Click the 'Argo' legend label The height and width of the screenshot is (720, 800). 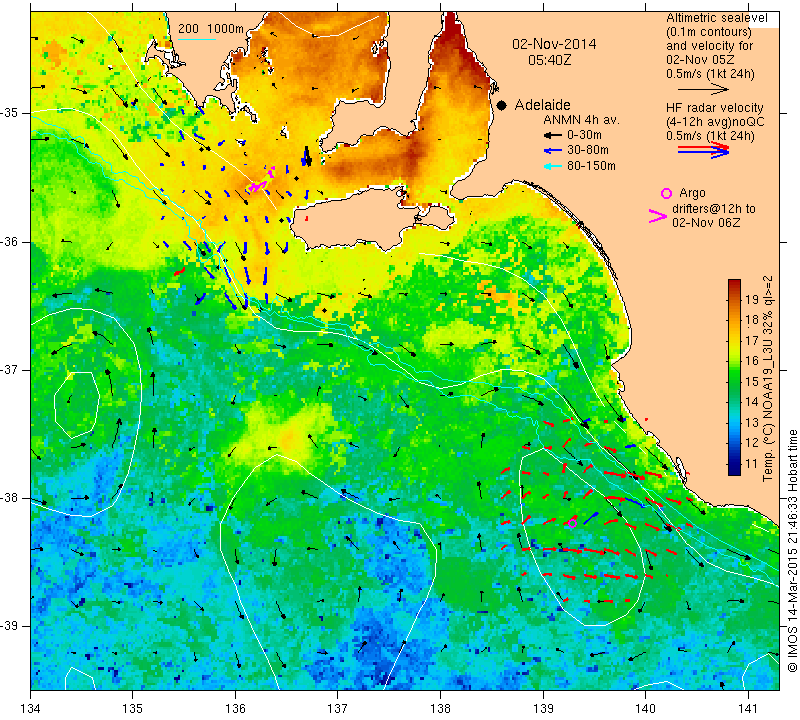pyautogui.click(x=692, y=193)
